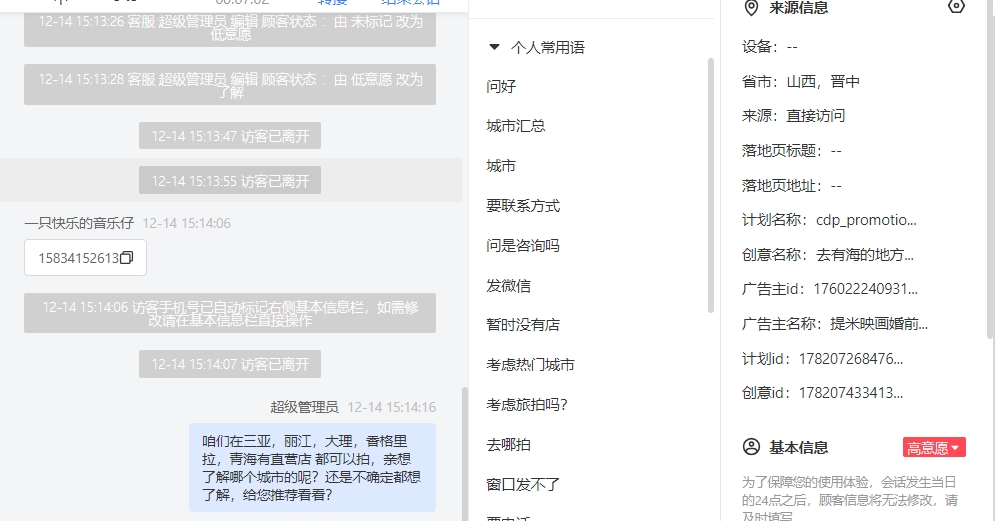Image resolution: width=995 pixels, height=521 pixels.
Task: Pick the 要联系方式 quick phrase
Action: 524,206
